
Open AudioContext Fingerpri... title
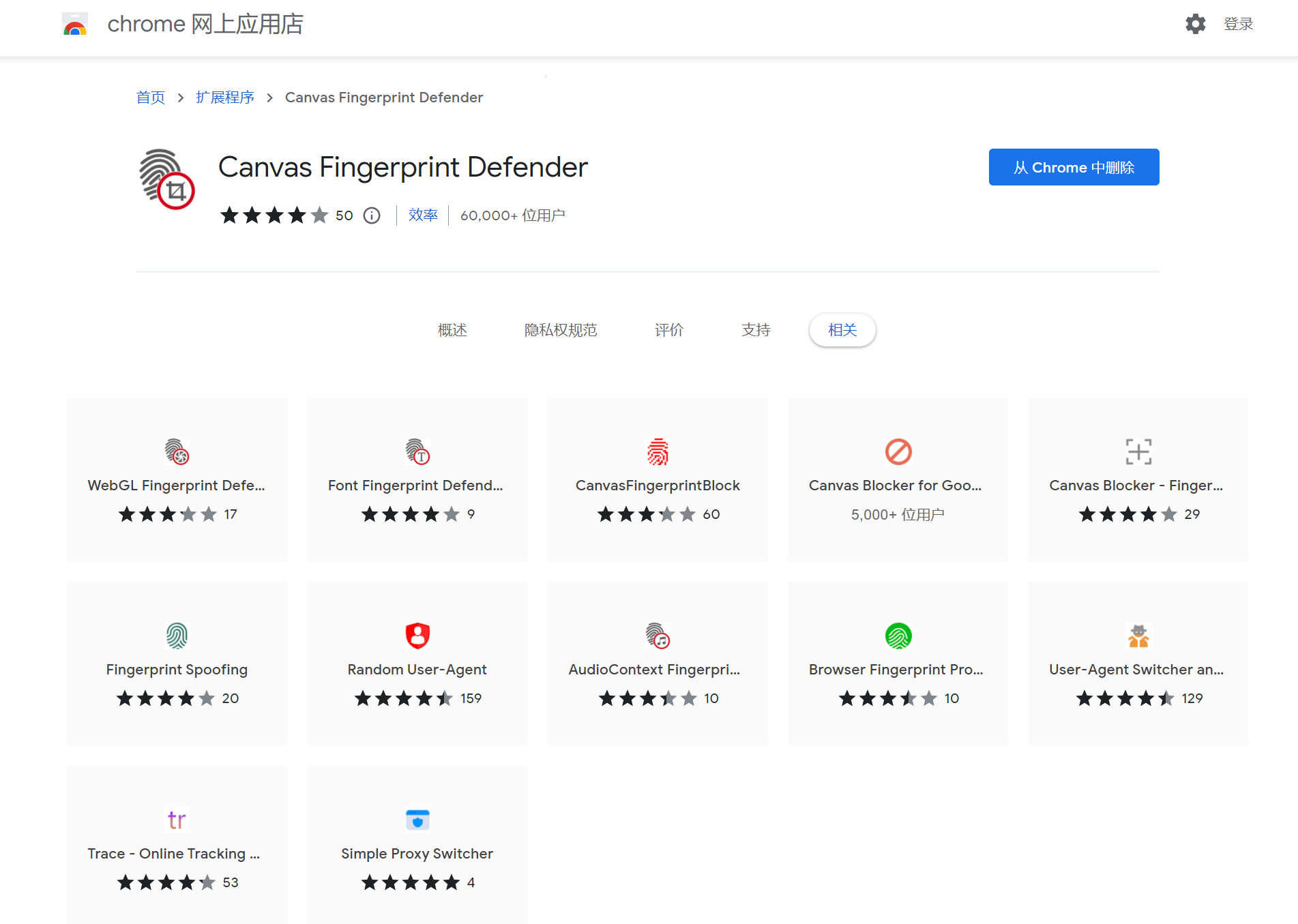[x=655, y=670]
